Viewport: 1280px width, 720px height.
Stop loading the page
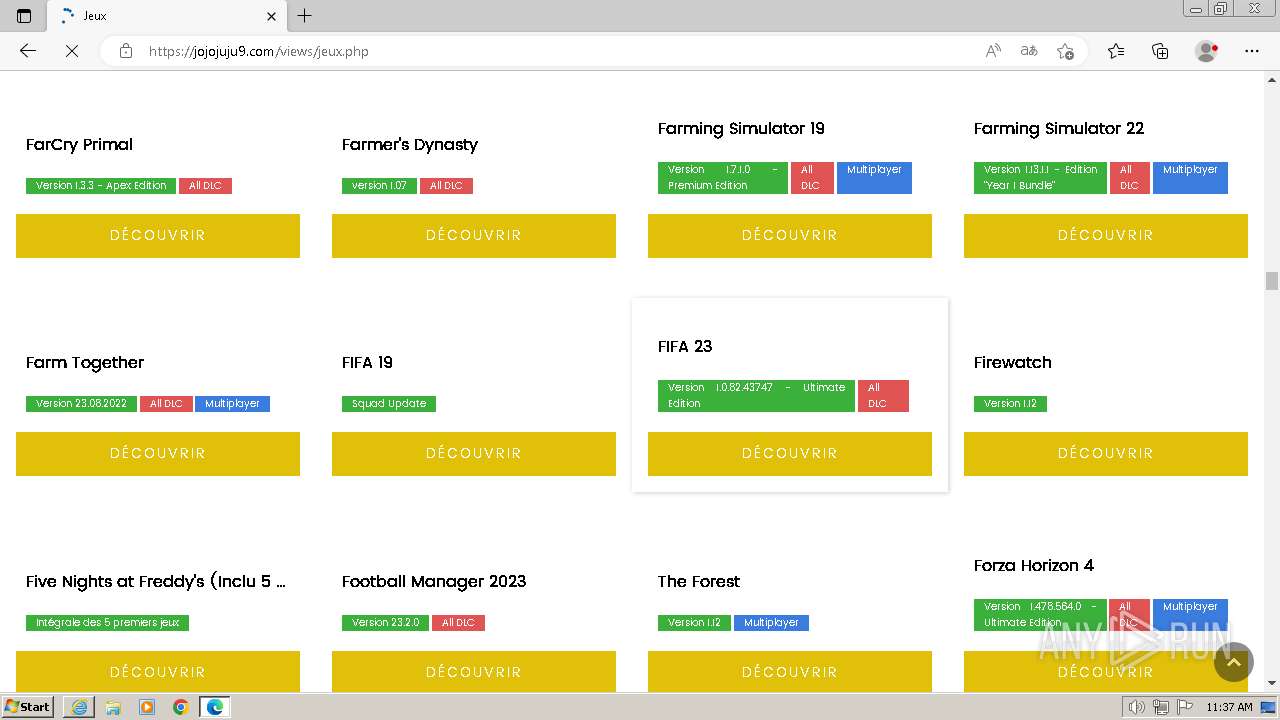(x=72, y=51)
